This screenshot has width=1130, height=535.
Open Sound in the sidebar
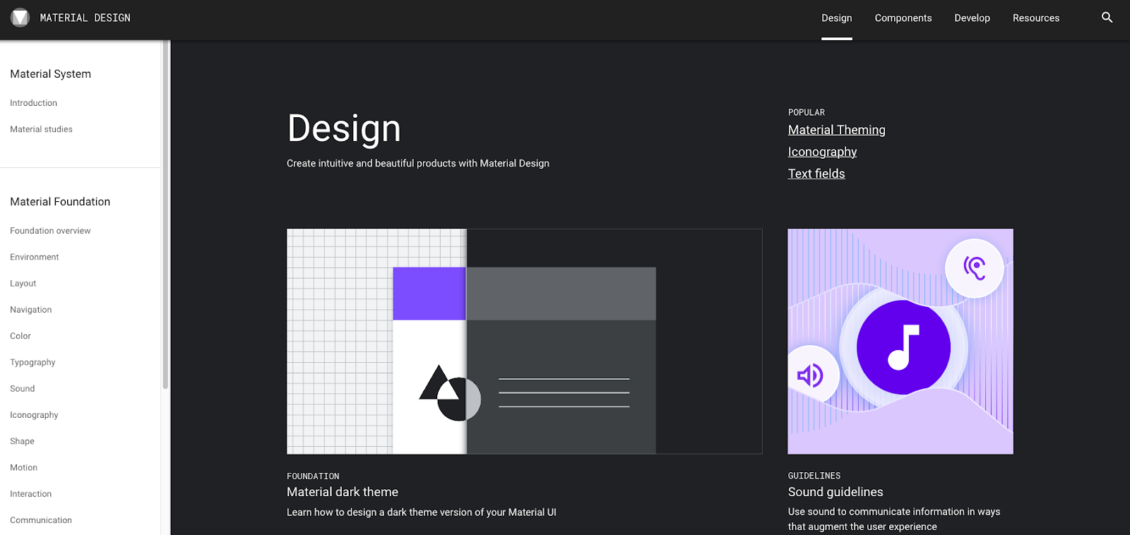[x=22, y=389]
